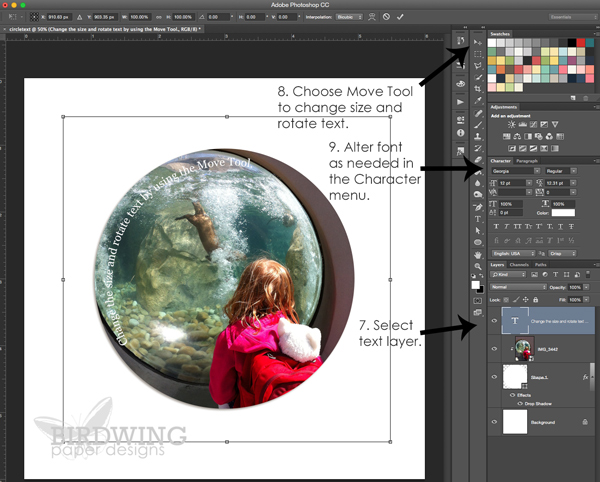Select the Crop tool
The image size is (600, 482).
point(476,87)
